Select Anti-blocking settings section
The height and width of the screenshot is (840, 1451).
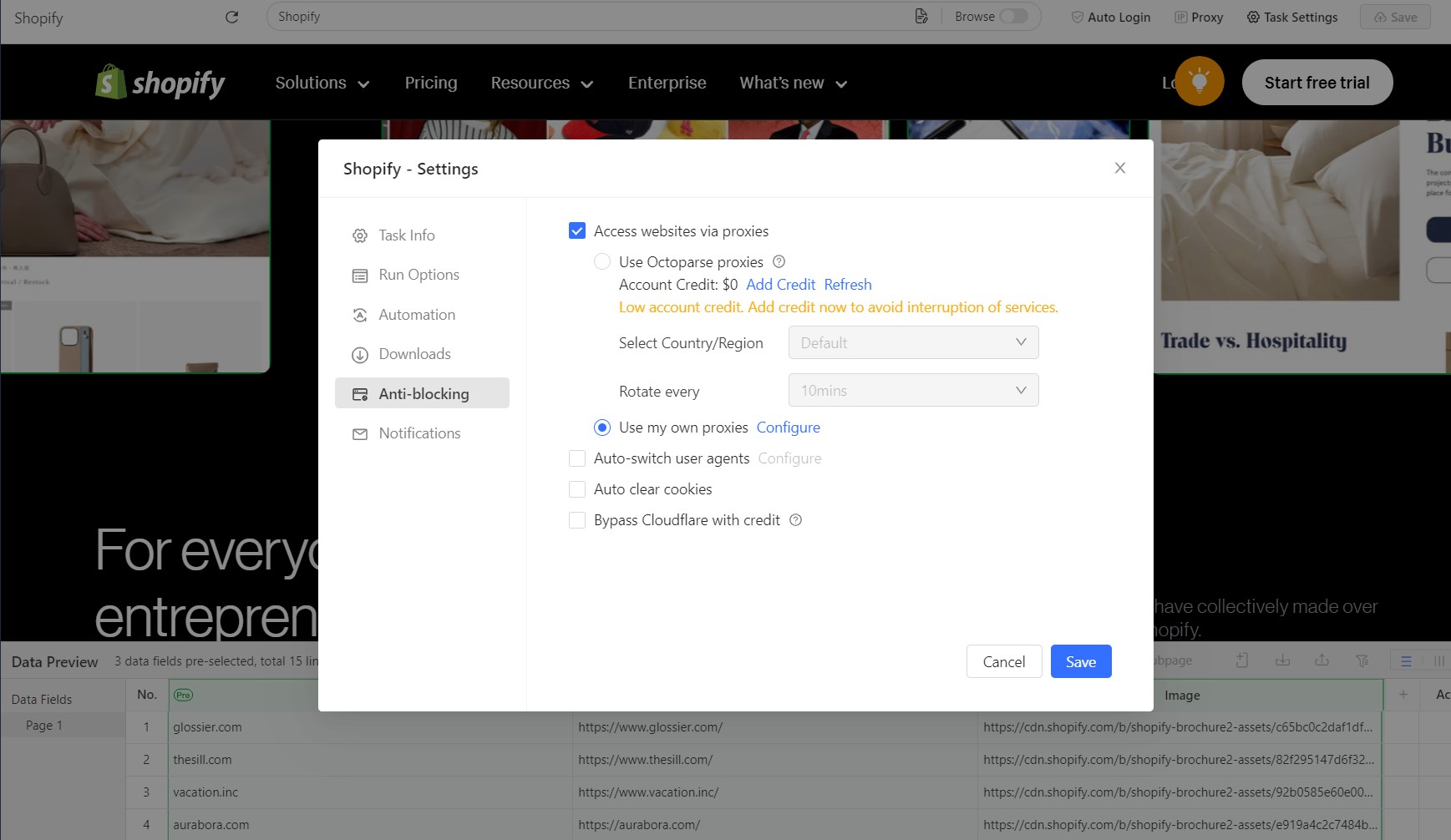coord(422,393)
